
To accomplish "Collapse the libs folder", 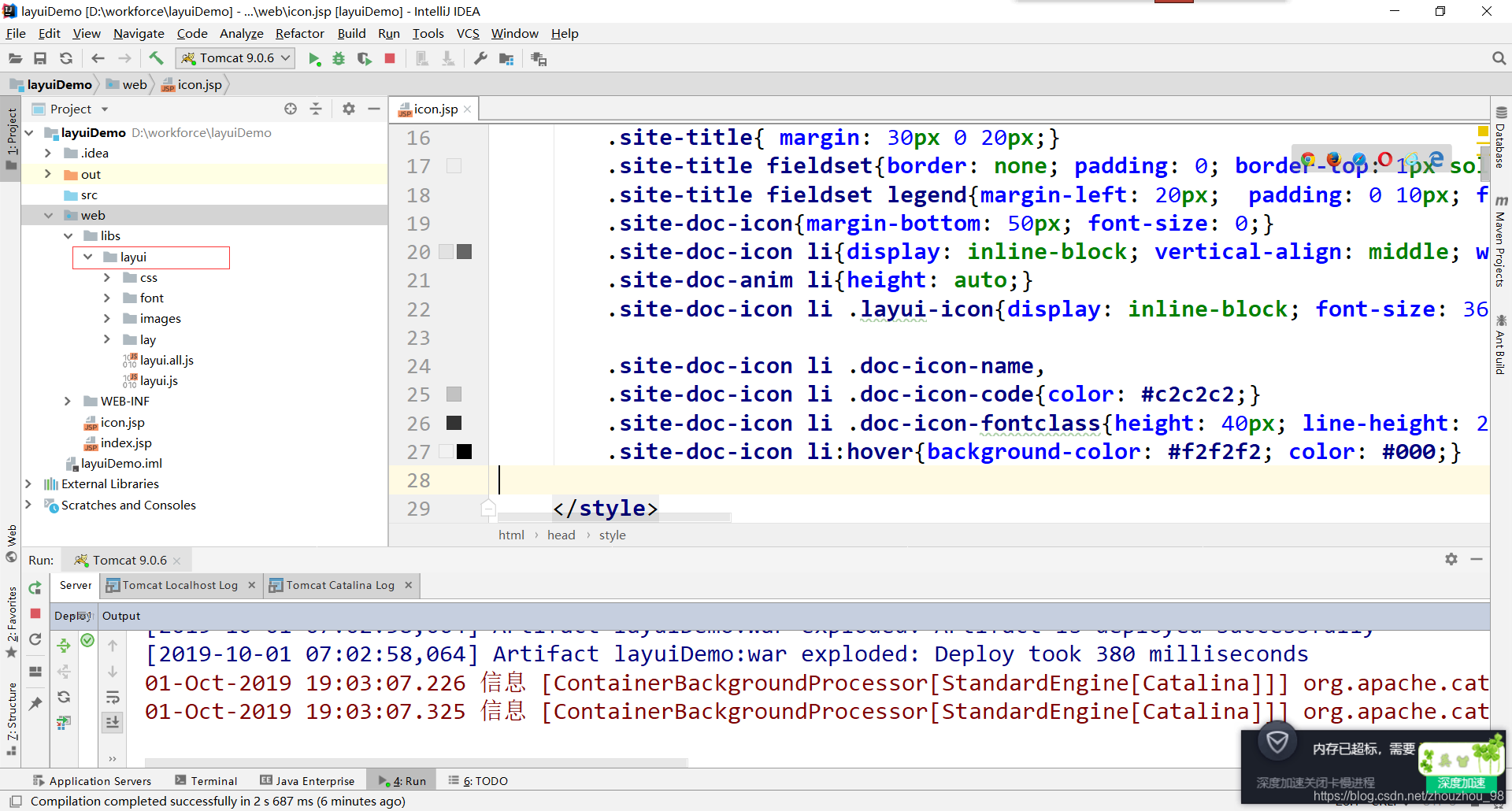I will tap(69, 236).
